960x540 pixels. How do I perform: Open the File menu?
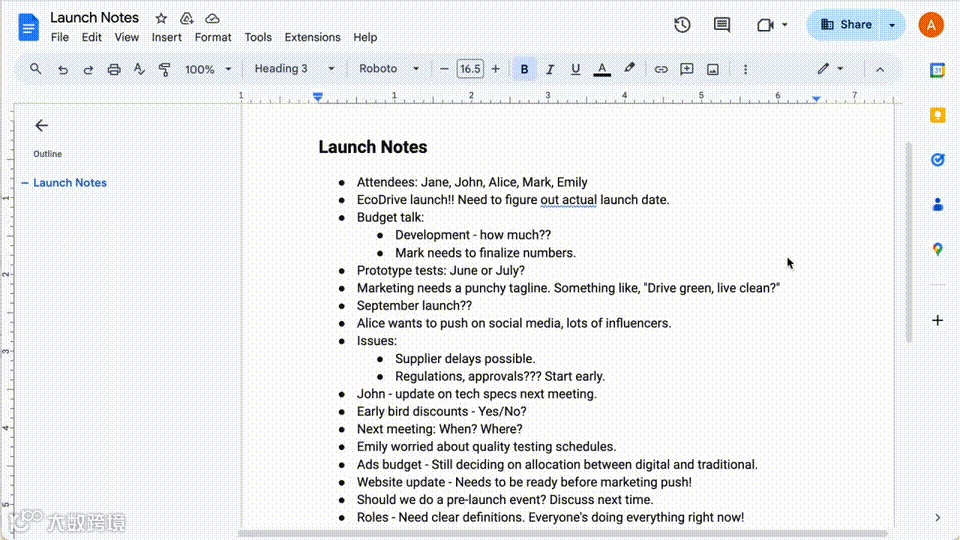59,37
